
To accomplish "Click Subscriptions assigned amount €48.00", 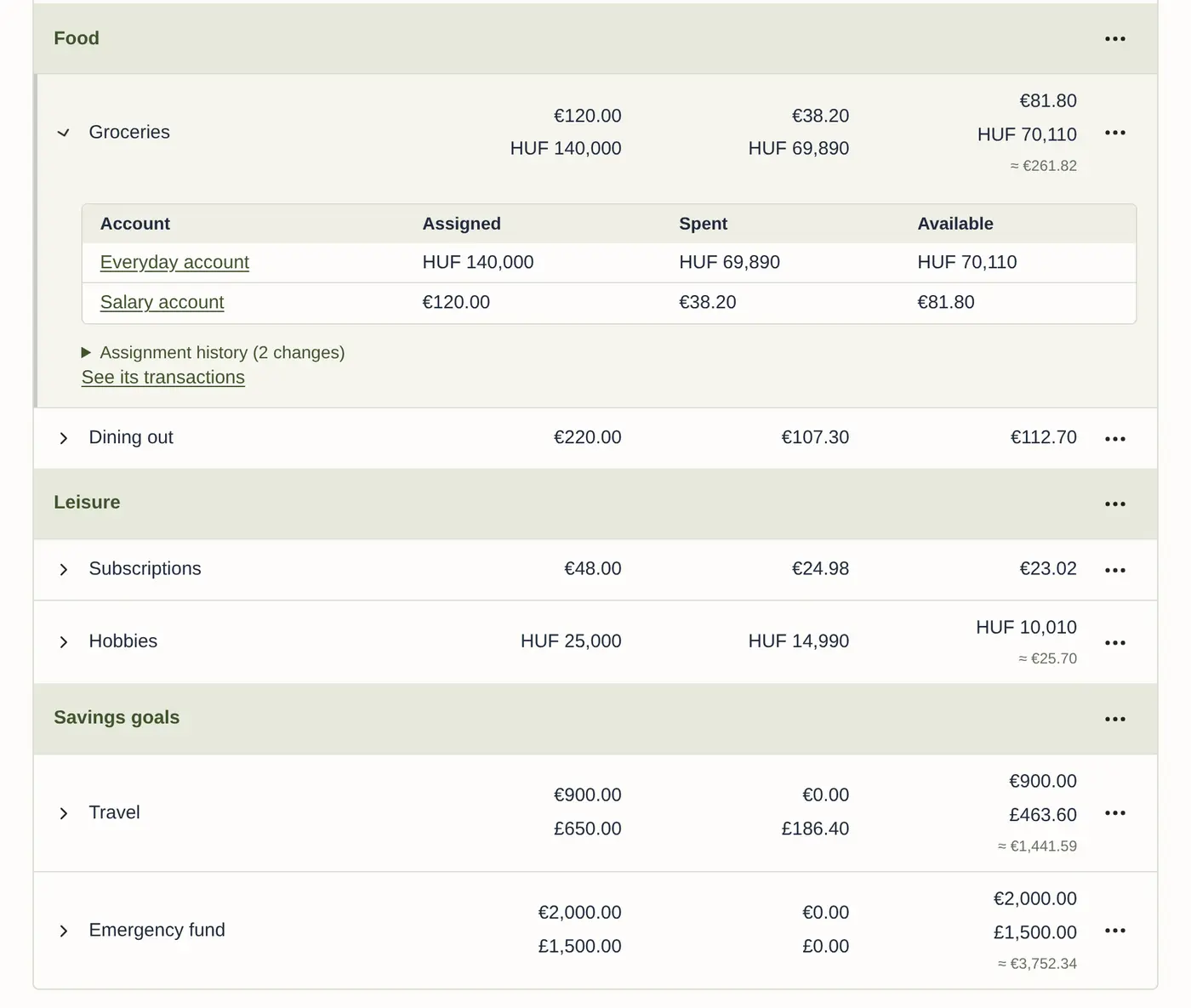I will tap(593, 568).
